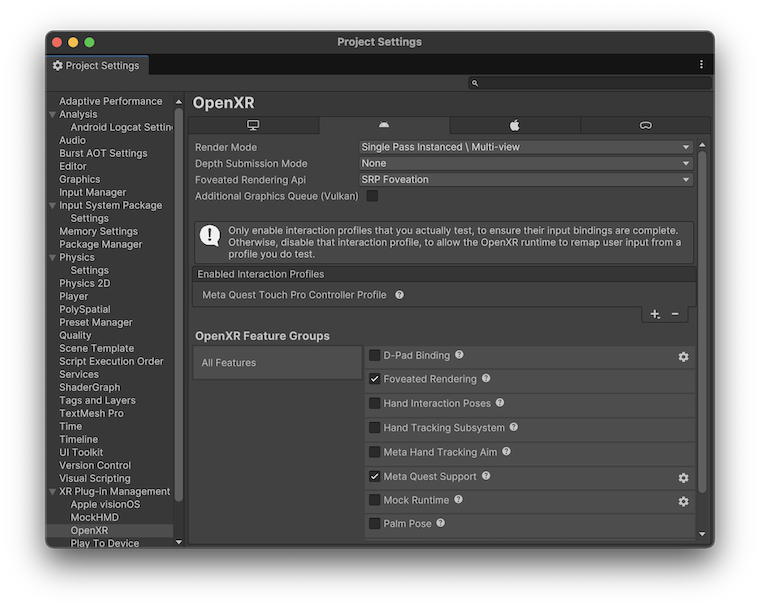The width and height of the screenshot is (760, 608).
Task: Add an interaction profile with plus button
Action: (655, 314)
